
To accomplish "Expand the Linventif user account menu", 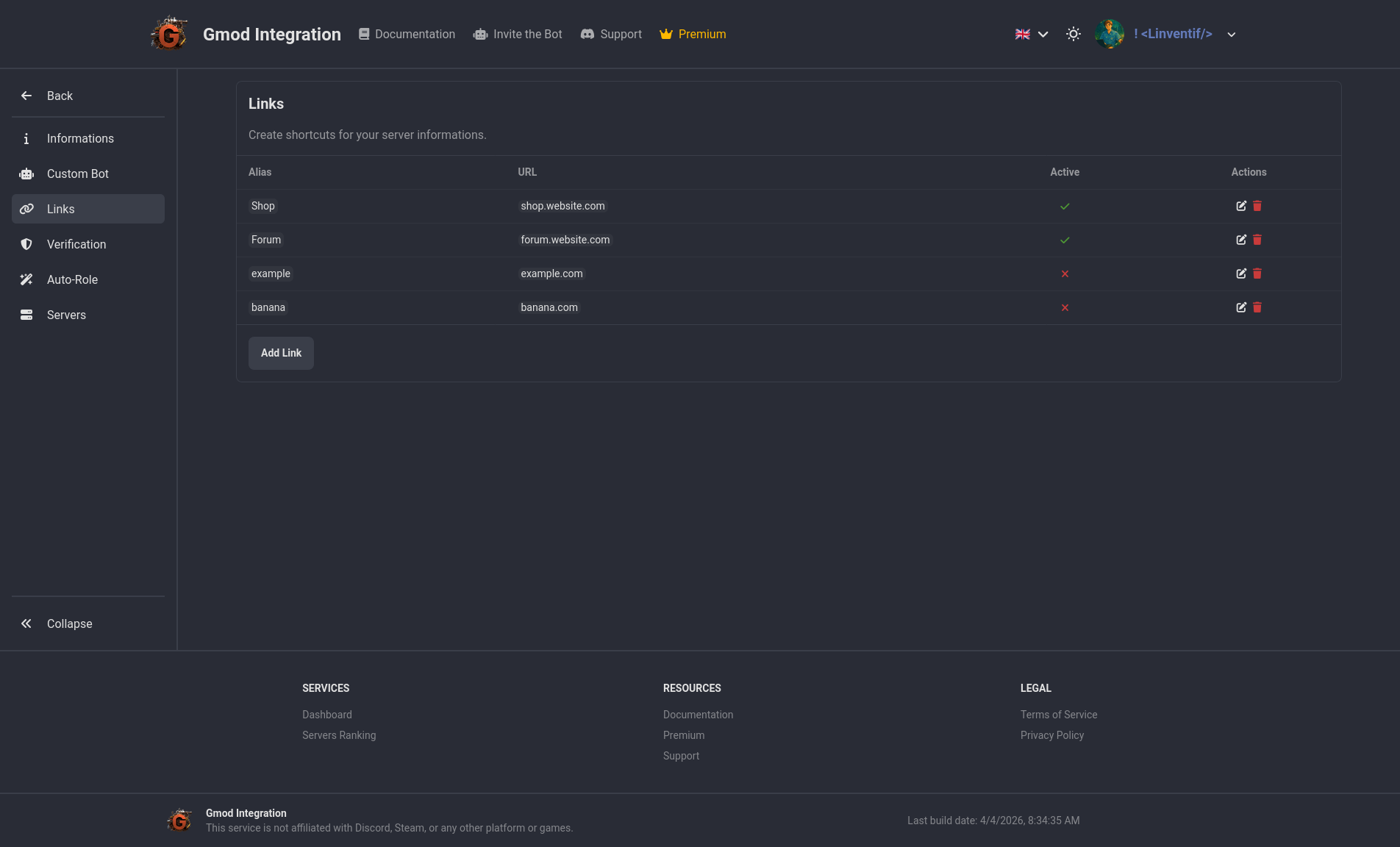I will [1231, 35].
